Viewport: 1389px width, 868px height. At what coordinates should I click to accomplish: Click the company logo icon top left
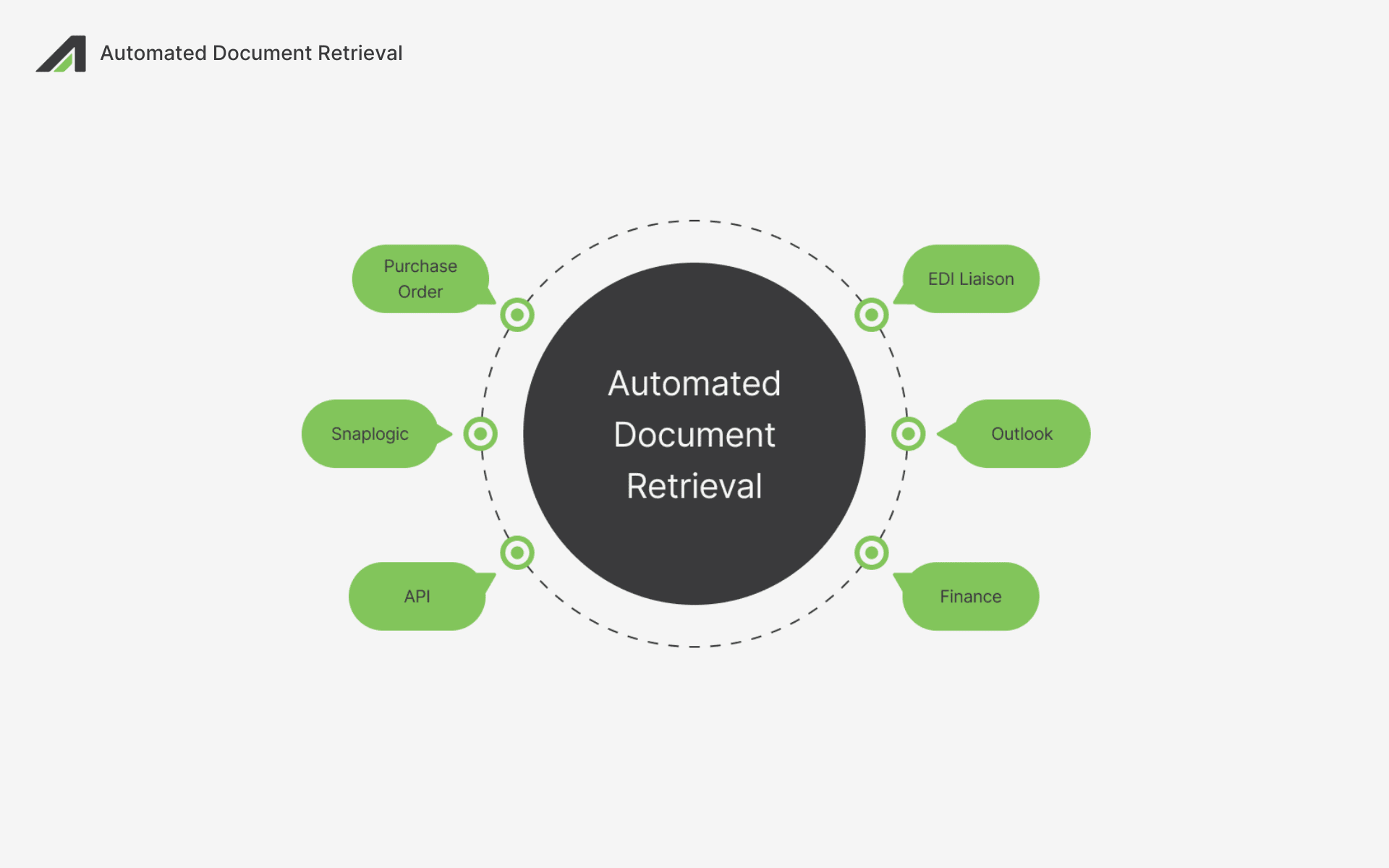click(x=61, y=54)
